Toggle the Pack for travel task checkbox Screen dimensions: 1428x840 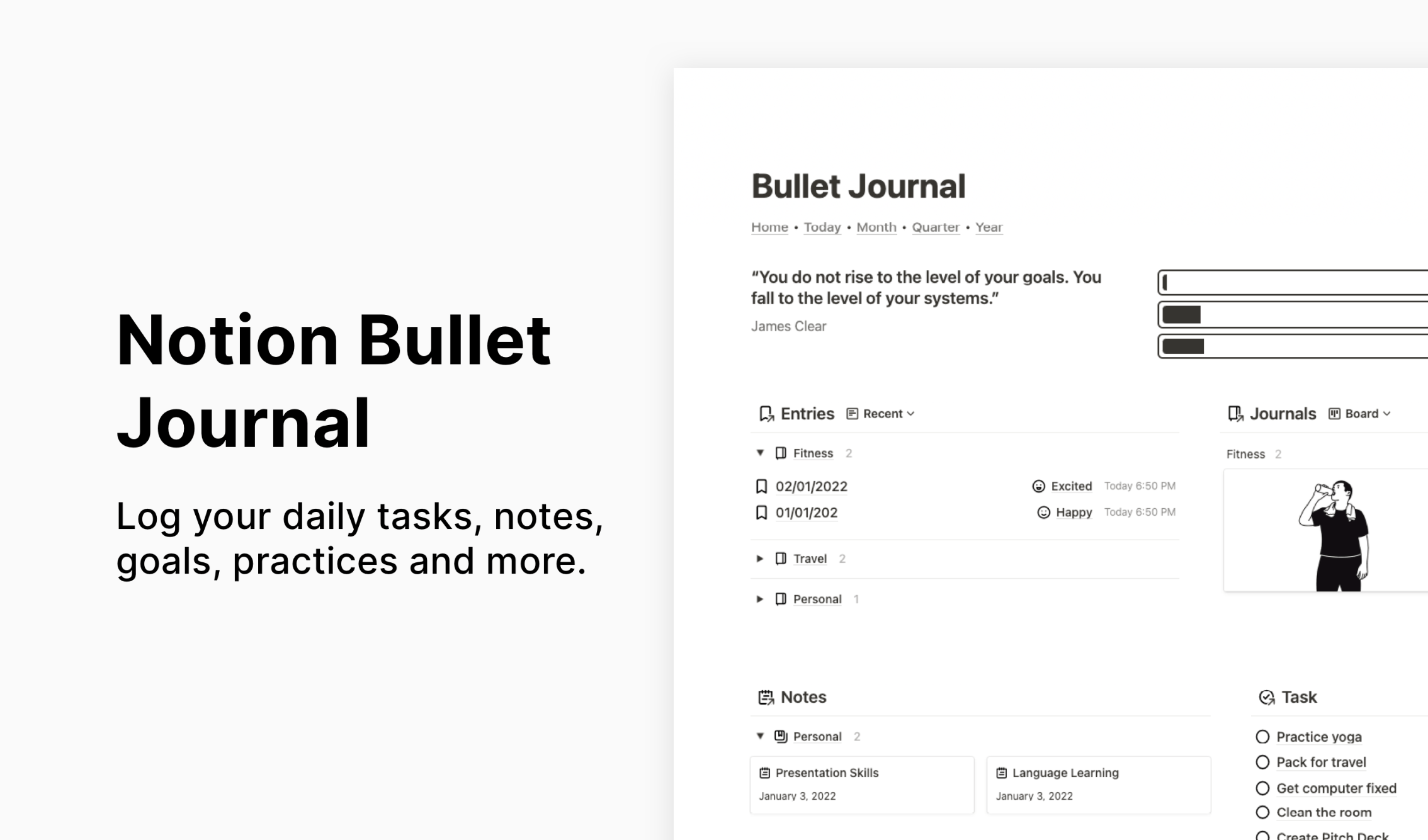(1263, 762)
